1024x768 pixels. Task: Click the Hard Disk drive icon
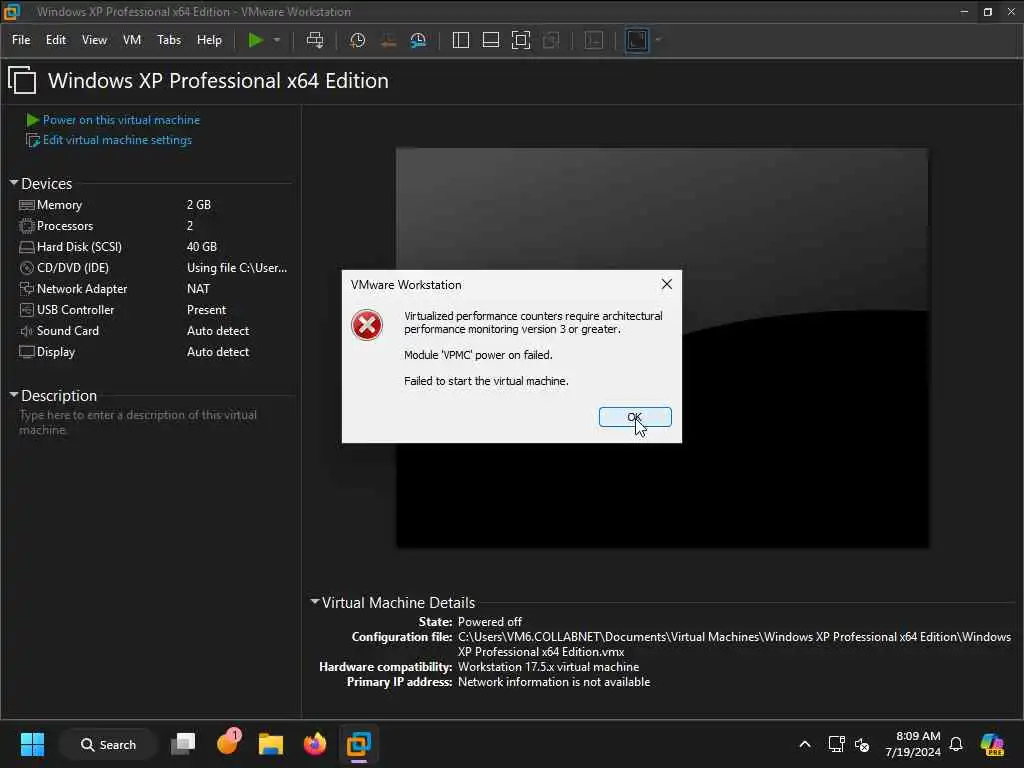[x=27, y=246]
